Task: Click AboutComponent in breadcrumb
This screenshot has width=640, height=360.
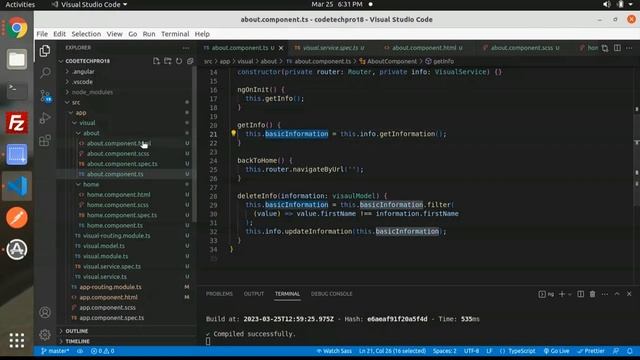Action: [392, 61]
